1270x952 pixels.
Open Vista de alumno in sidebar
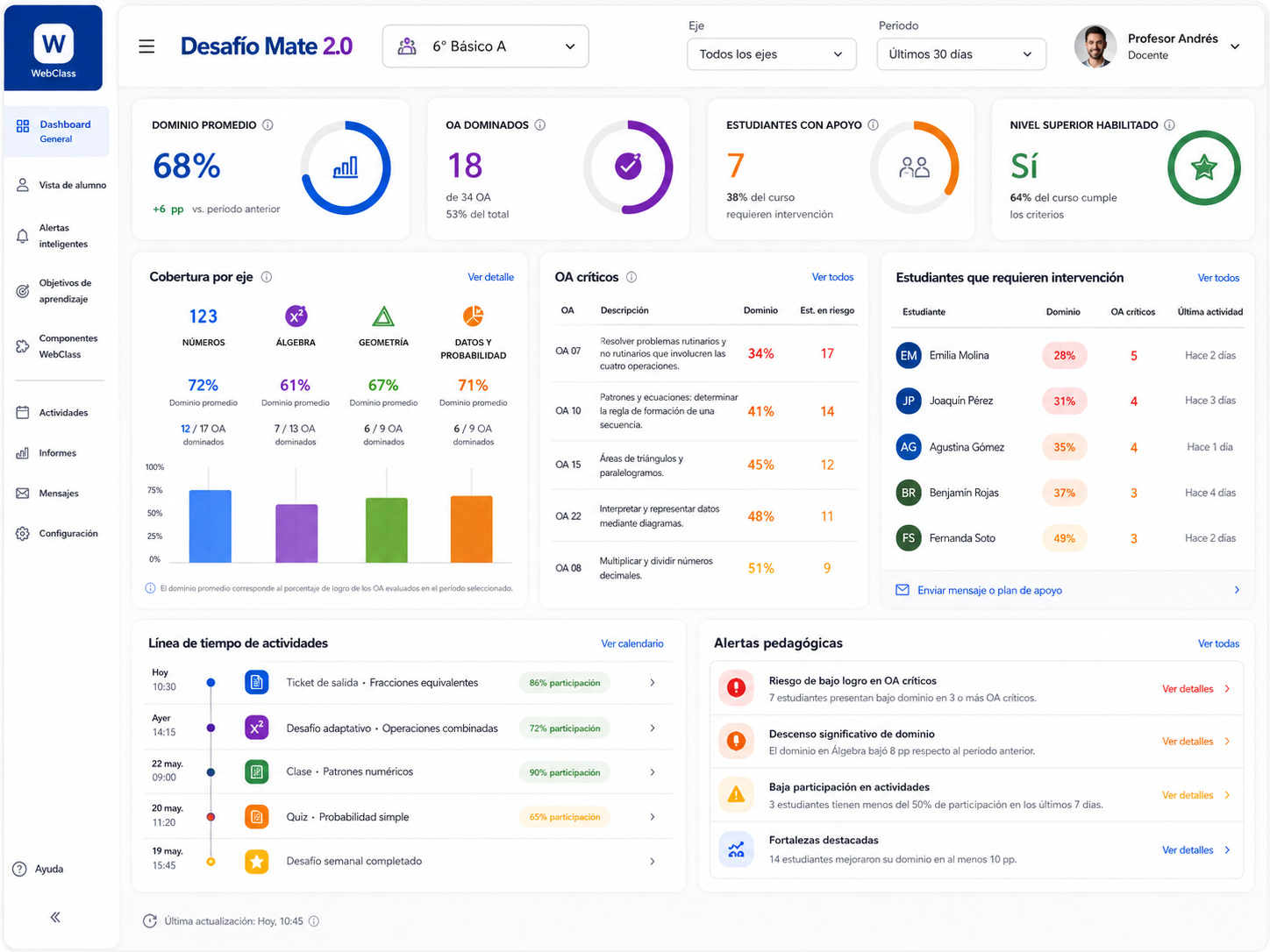61,185
